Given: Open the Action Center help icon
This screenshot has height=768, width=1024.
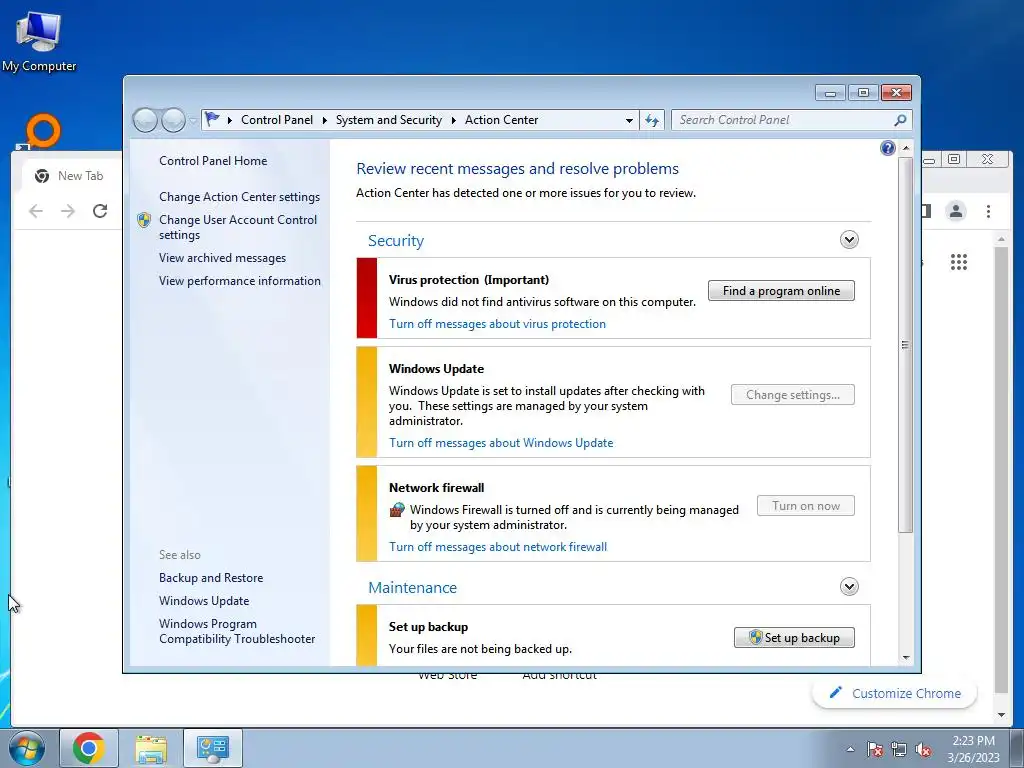Looking at the screenshot, I should [x=888, y=148].
